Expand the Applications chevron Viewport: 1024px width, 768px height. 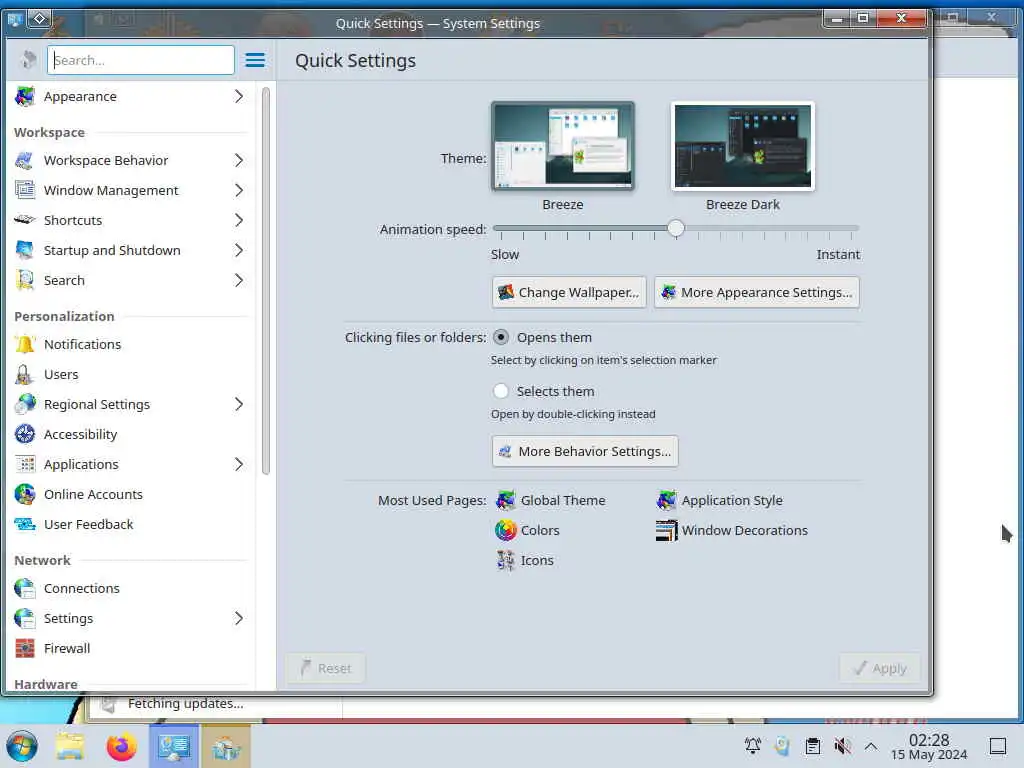click(239, 464)
